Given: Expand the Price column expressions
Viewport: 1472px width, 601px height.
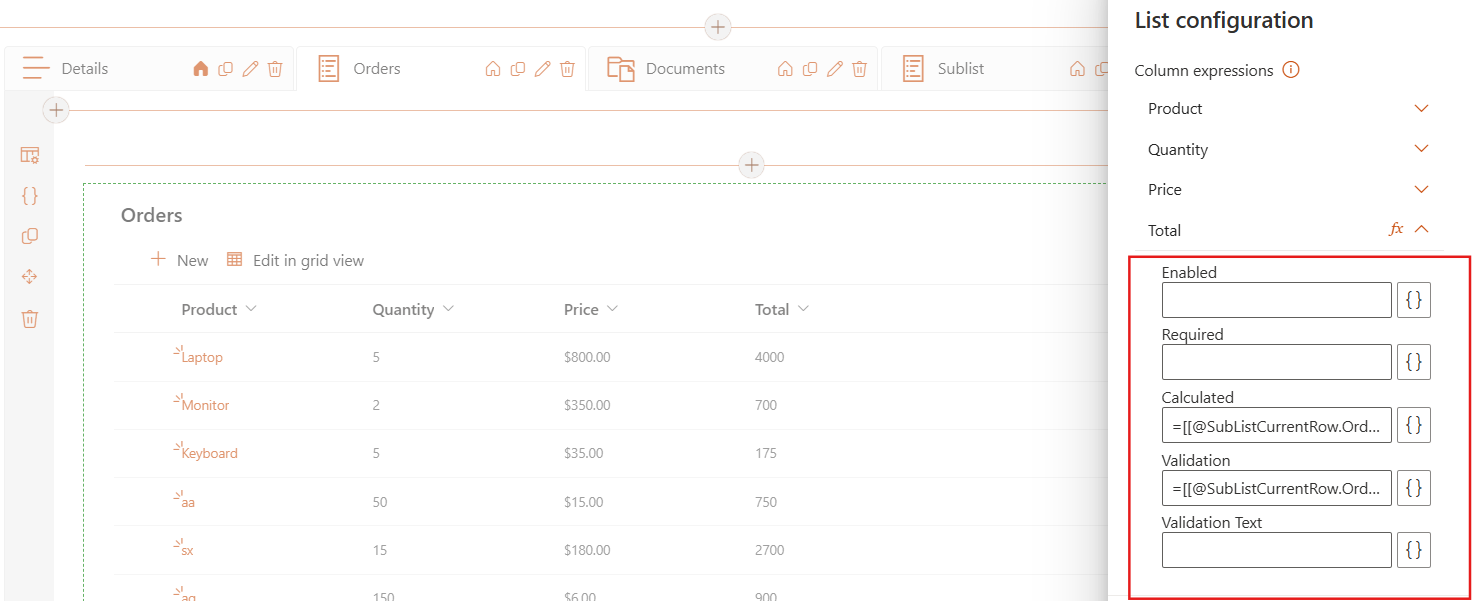Looking at the screenshot, I should coord(1422,189).
